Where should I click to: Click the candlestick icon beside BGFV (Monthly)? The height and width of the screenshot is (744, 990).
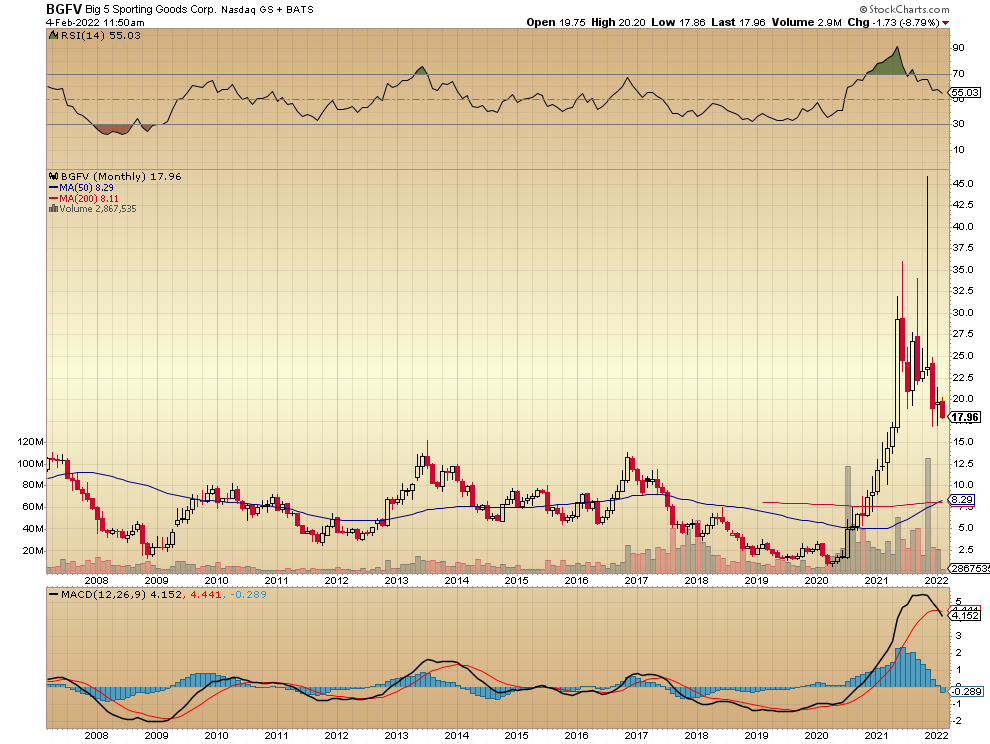[54, 177]
